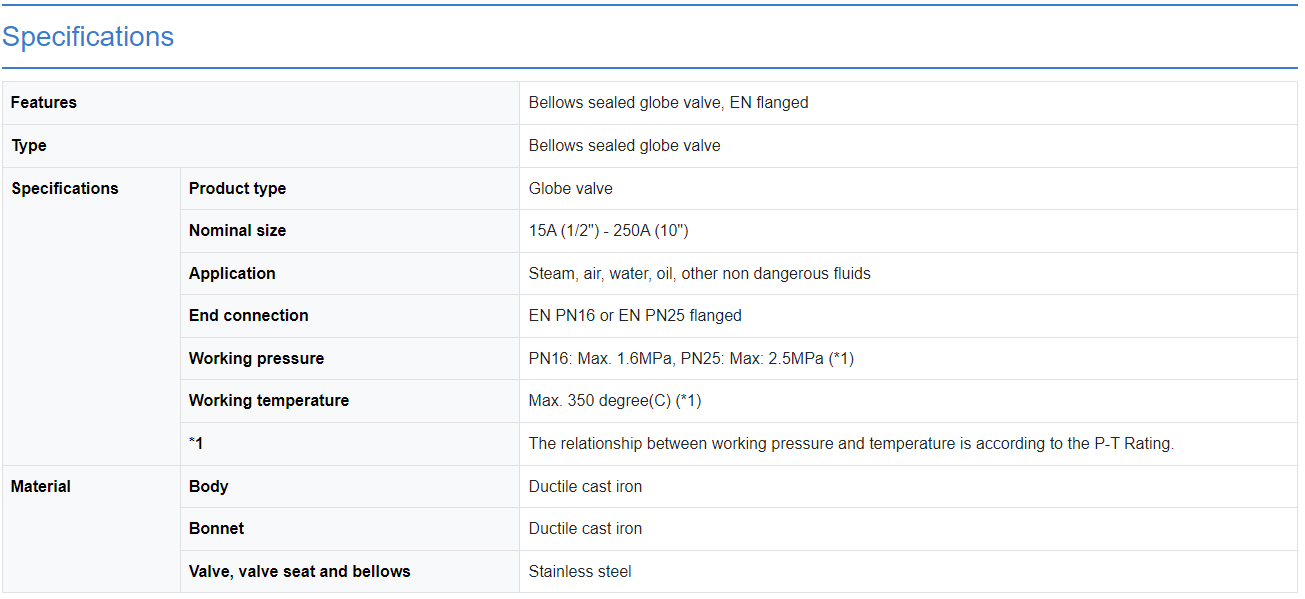Click the Steam, air, water, oil text
This screenshot has height=599, width=1305.
click(699, 274)
